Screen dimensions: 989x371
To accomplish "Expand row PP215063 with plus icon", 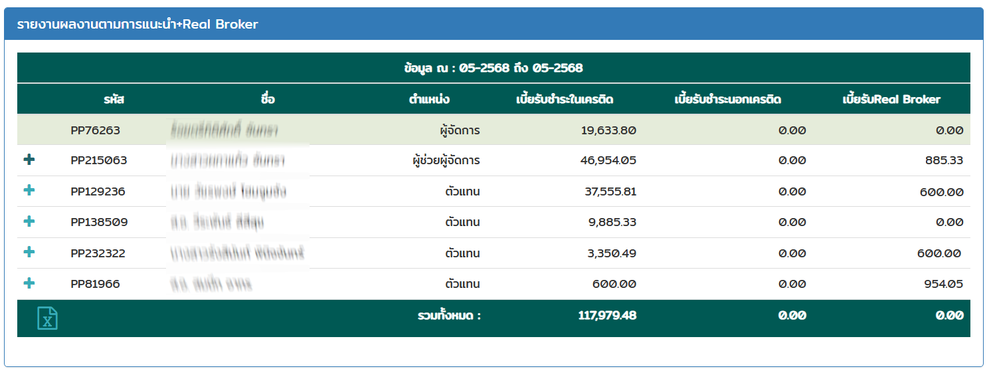I will pos(29,160).
